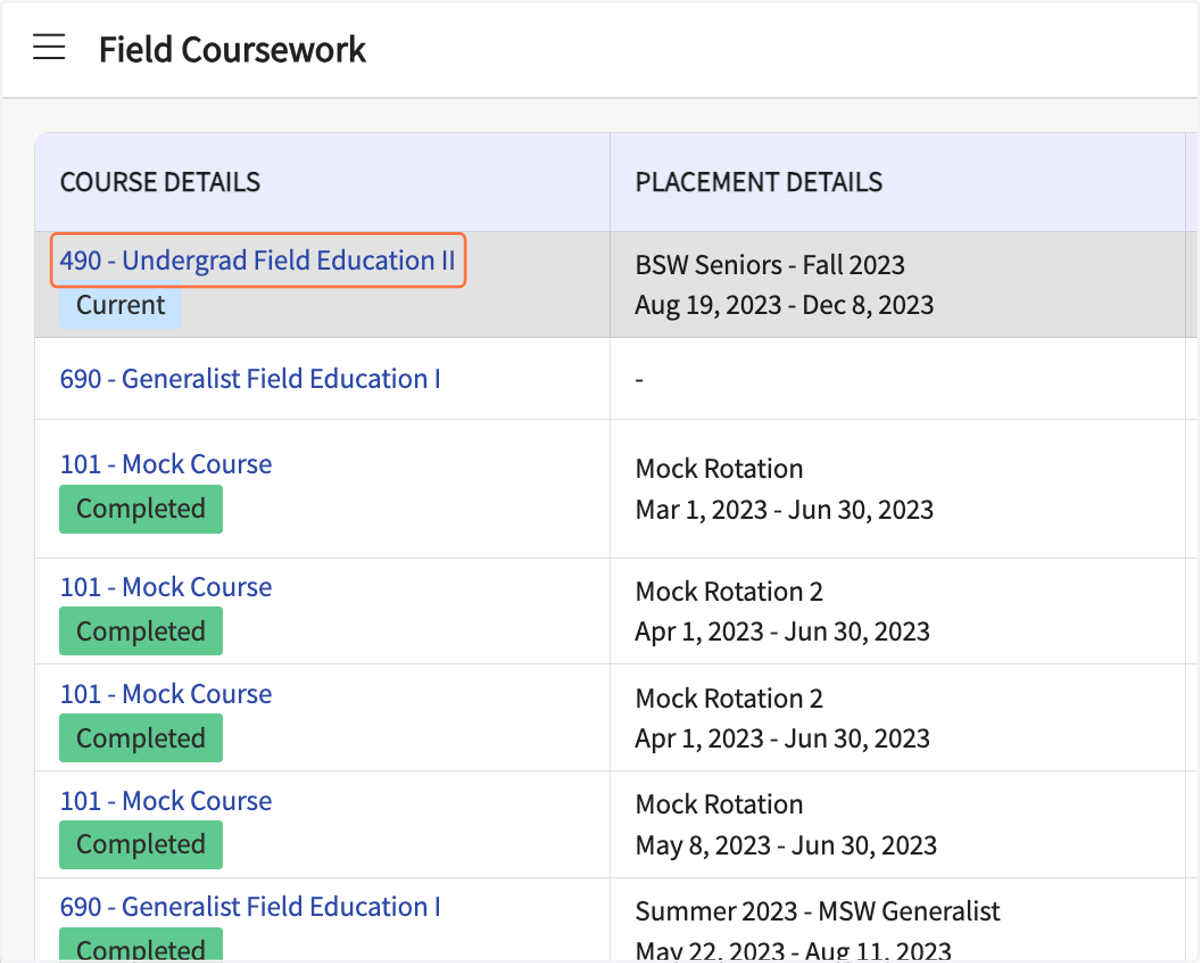Open 101 Mock Course starting Mar 1, 2023
1200x963 pixels.
pos(166,464)
